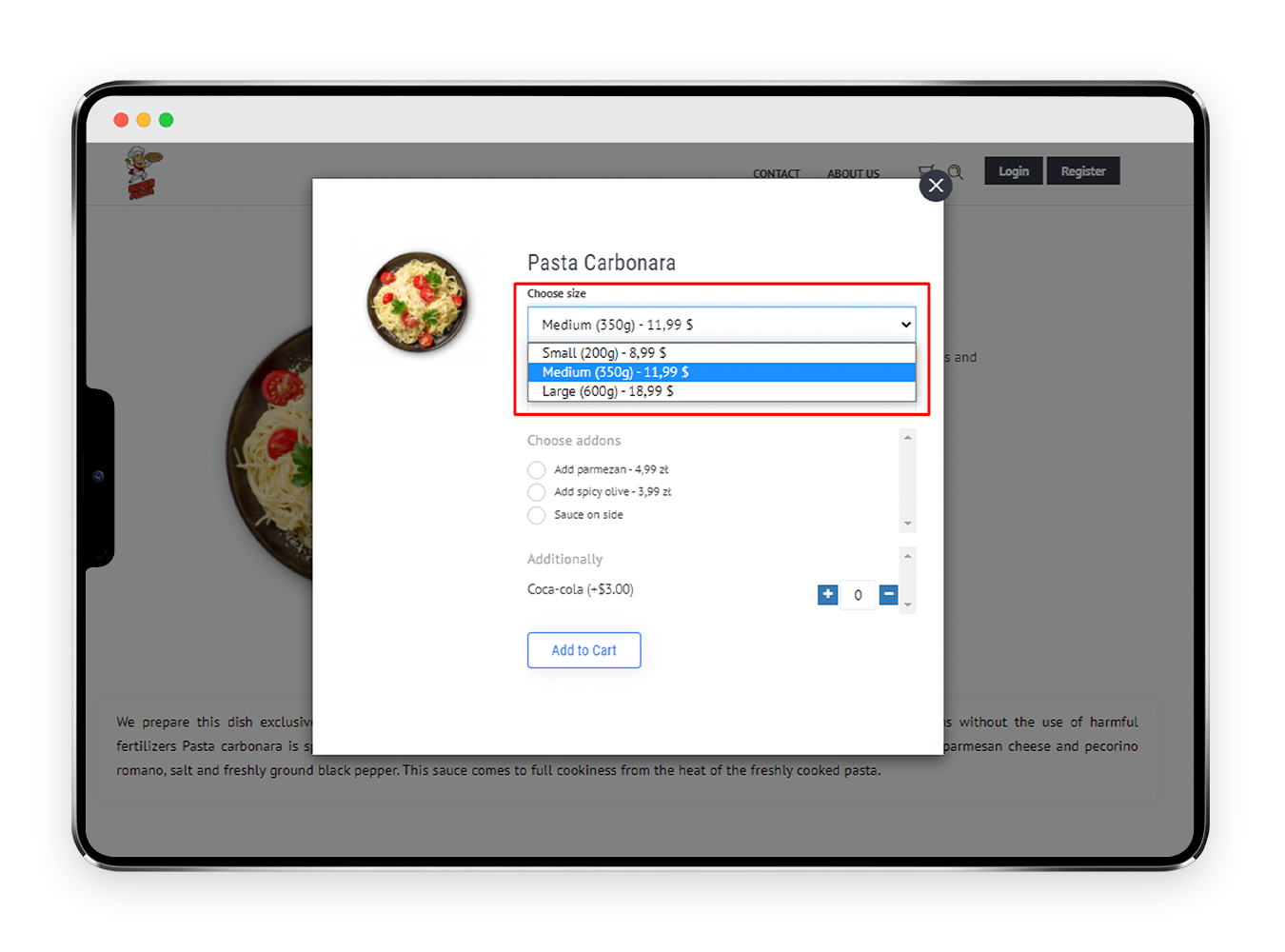Screen dimensions: 1285x952
Task: Click the Login button
Action: [1014, 171]
